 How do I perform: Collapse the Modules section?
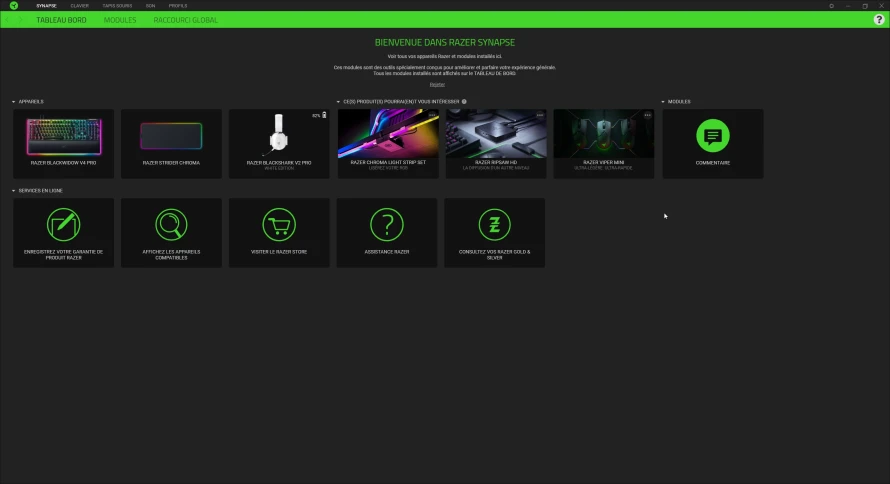click(x=663, y=102)
